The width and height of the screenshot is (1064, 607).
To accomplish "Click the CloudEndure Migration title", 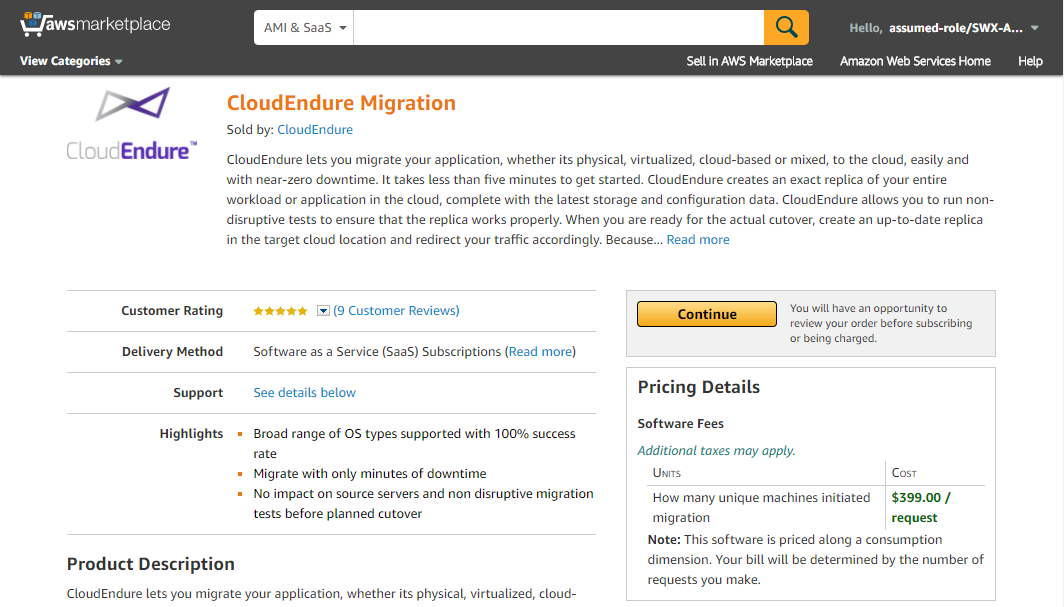I will [x=341, y=102].
